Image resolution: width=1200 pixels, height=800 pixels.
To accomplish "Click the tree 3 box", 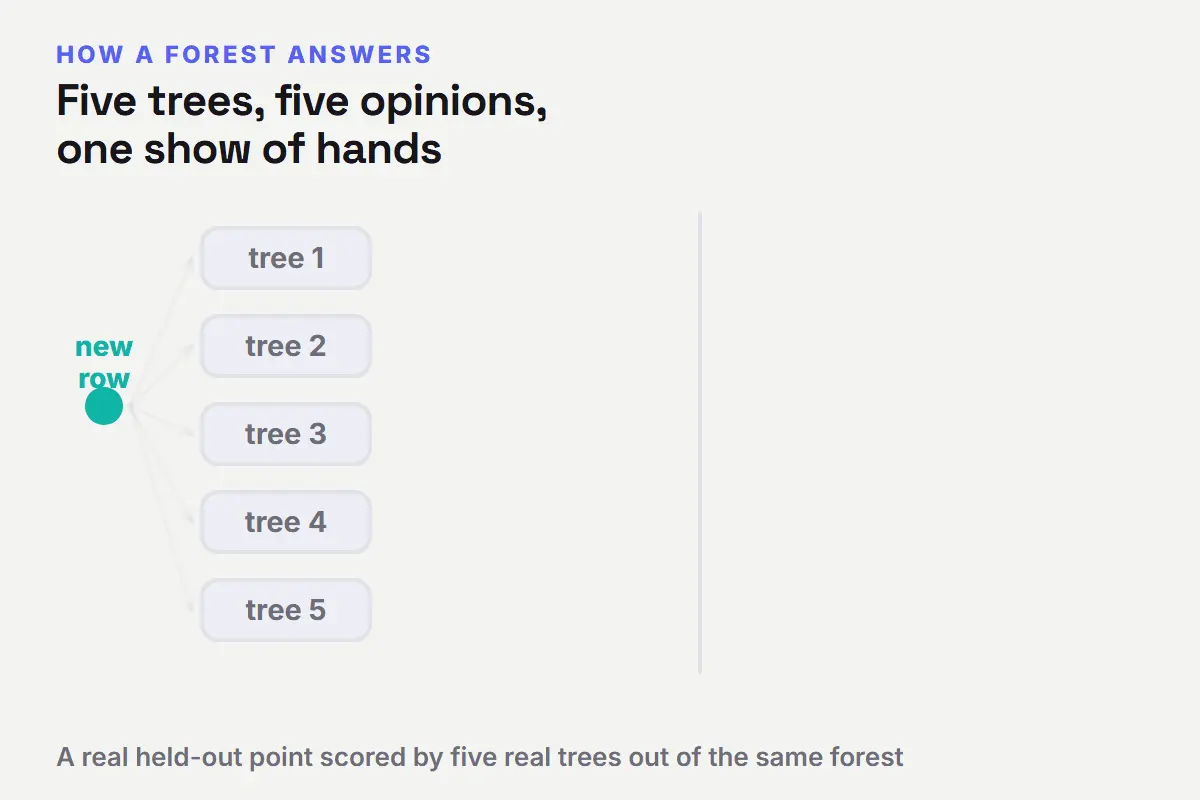I will (x=286, y=434).
